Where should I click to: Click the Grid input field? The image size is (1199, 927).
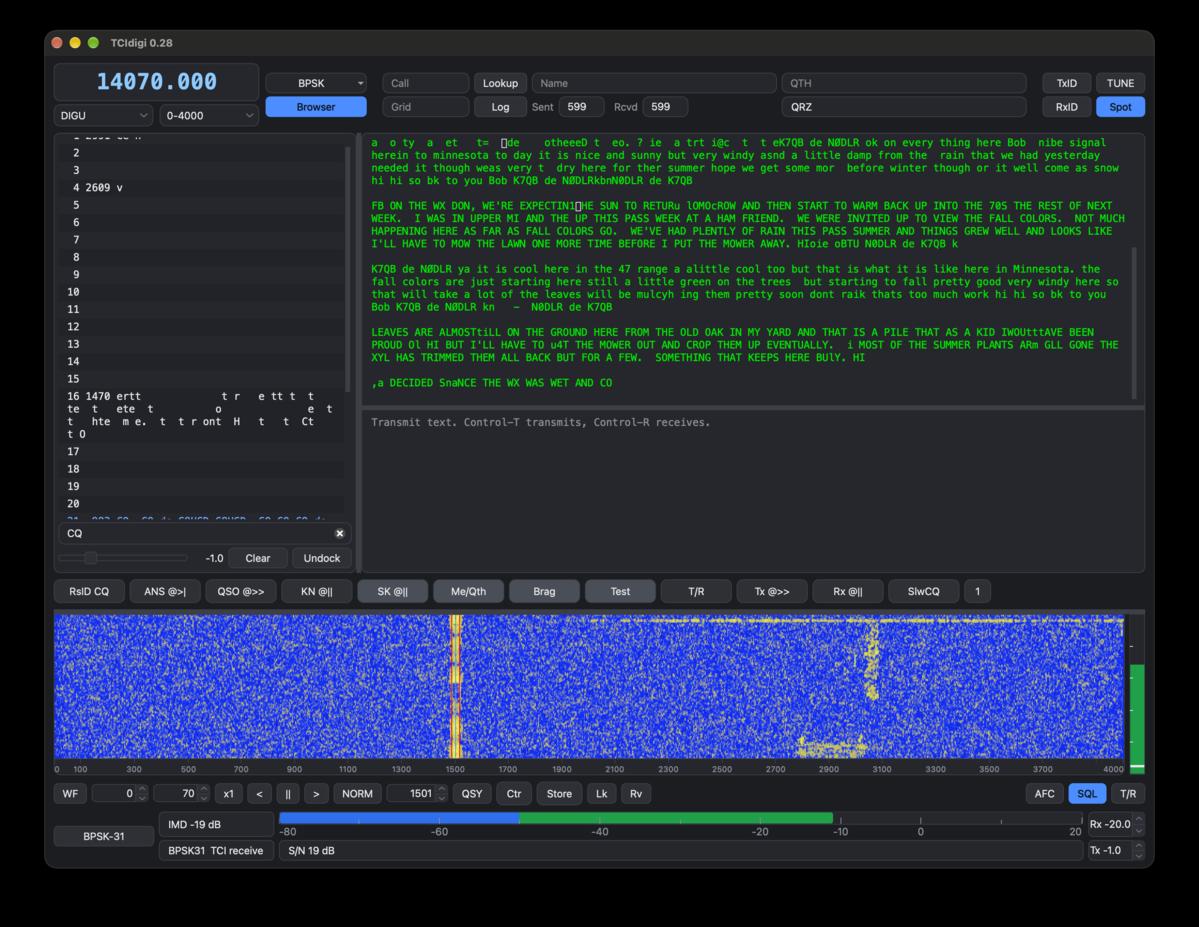425,107
